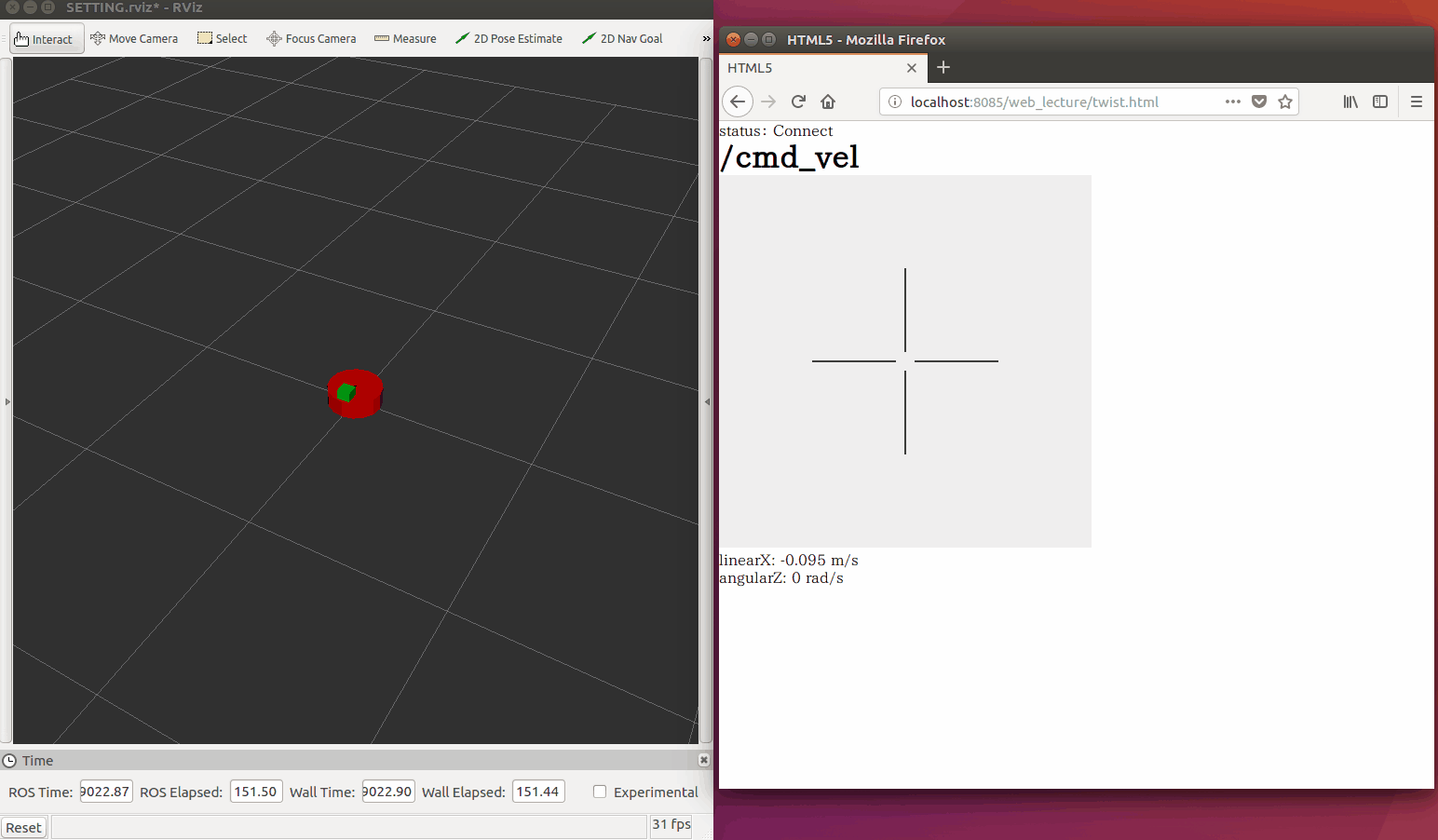Viewport: 1438px width, 840px height.
Task: Choose the Select tool in RViz toolbar
Action: [222, 39]
